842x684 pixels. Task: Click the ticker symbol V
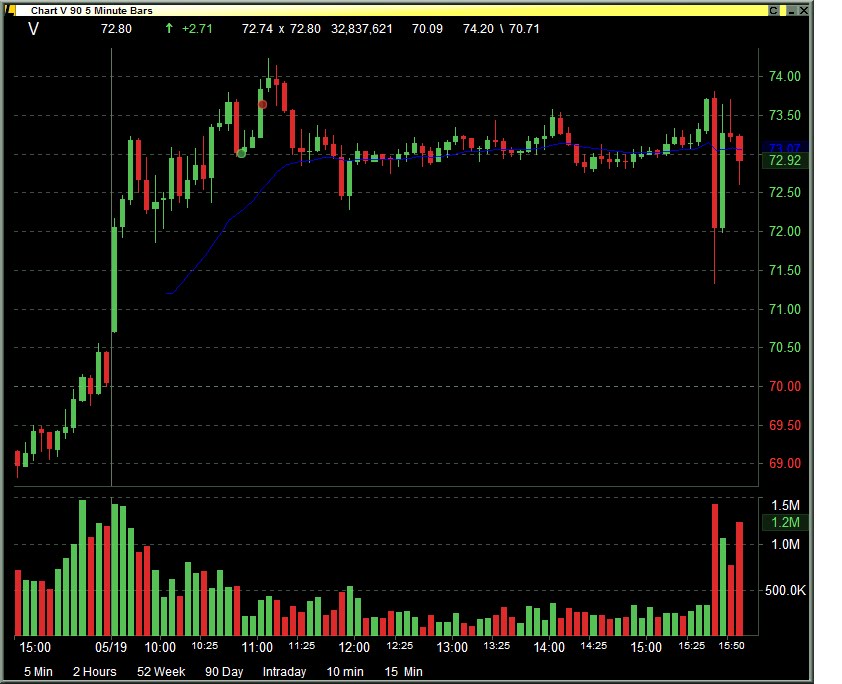[x=33, y=29]
